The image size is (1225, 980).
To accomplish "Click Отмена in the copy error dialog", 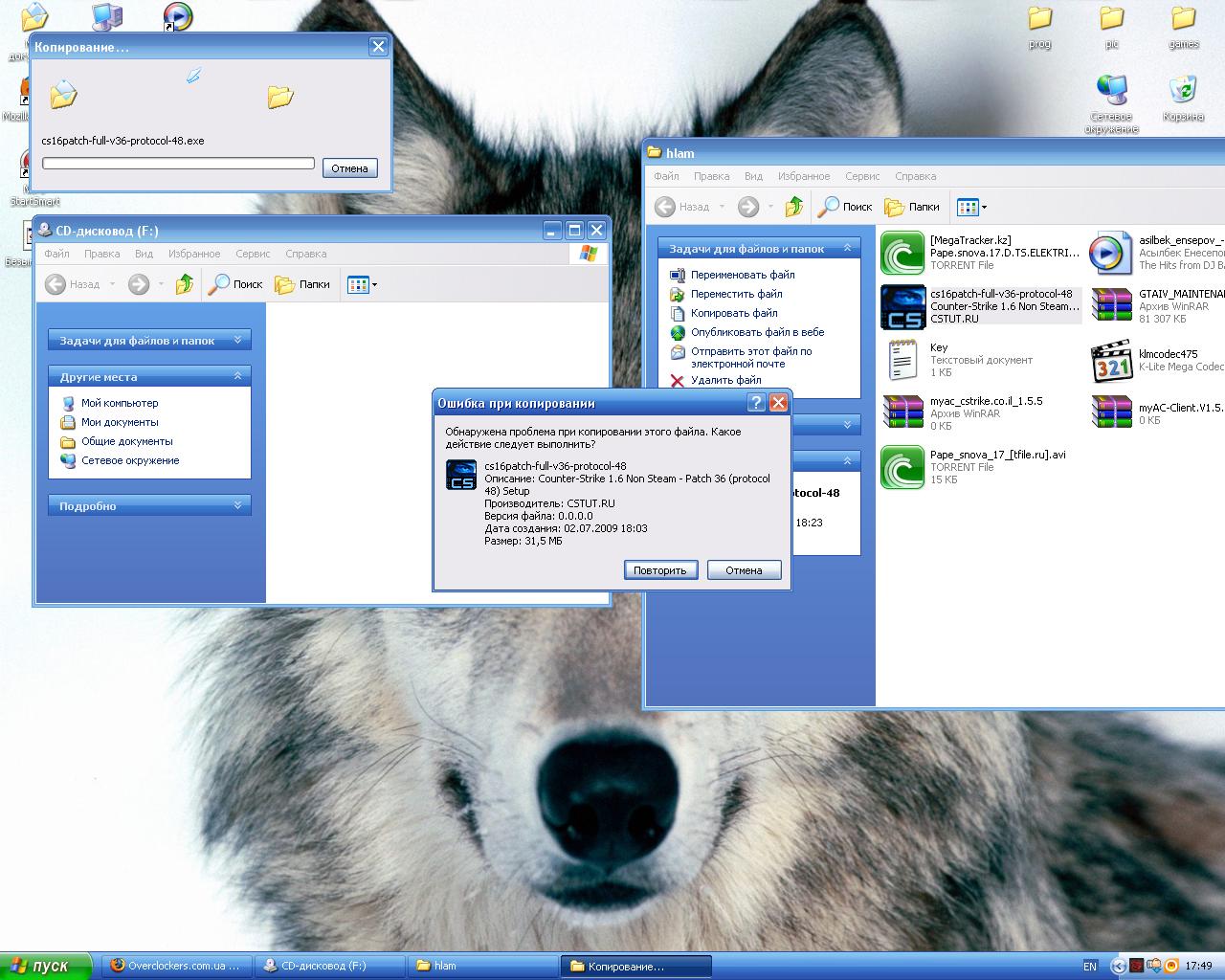I will click(744, 570).
